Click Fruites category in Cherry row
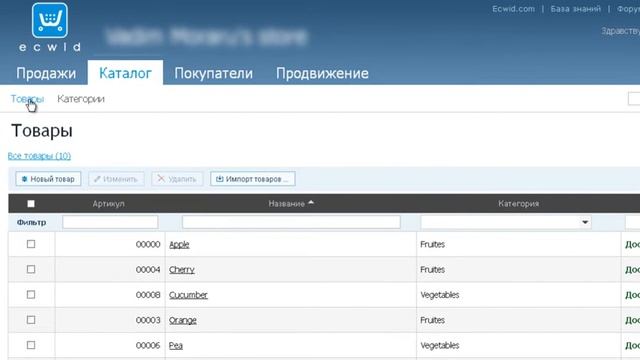640x360 pixels. (433, 270)
